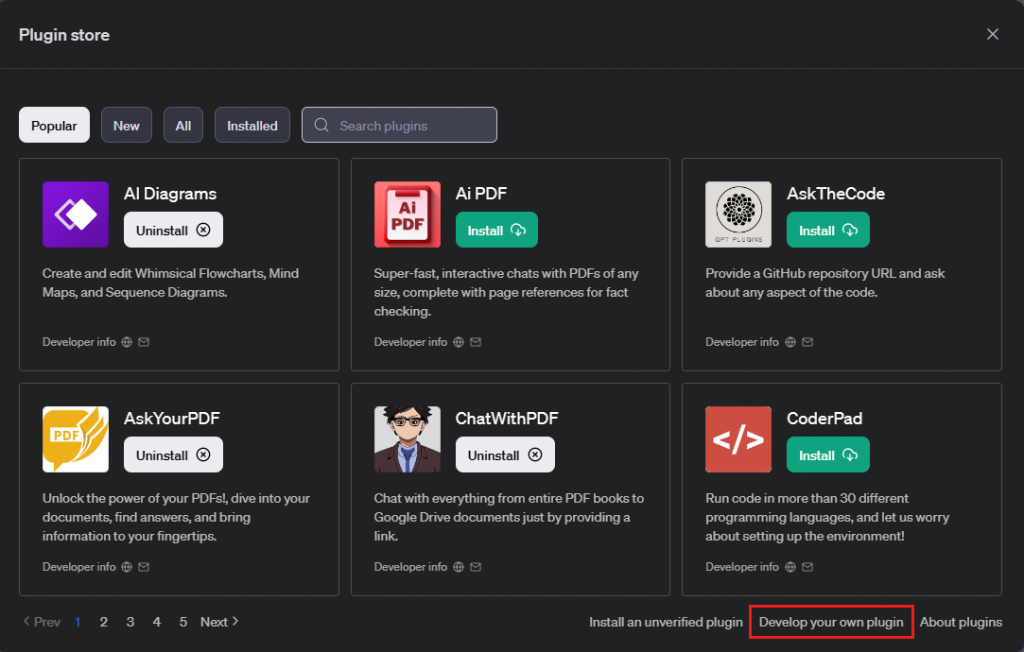The image size is (1024, 652).
Task: Open AskTheCode developer email icon
Action: [807, 342]
